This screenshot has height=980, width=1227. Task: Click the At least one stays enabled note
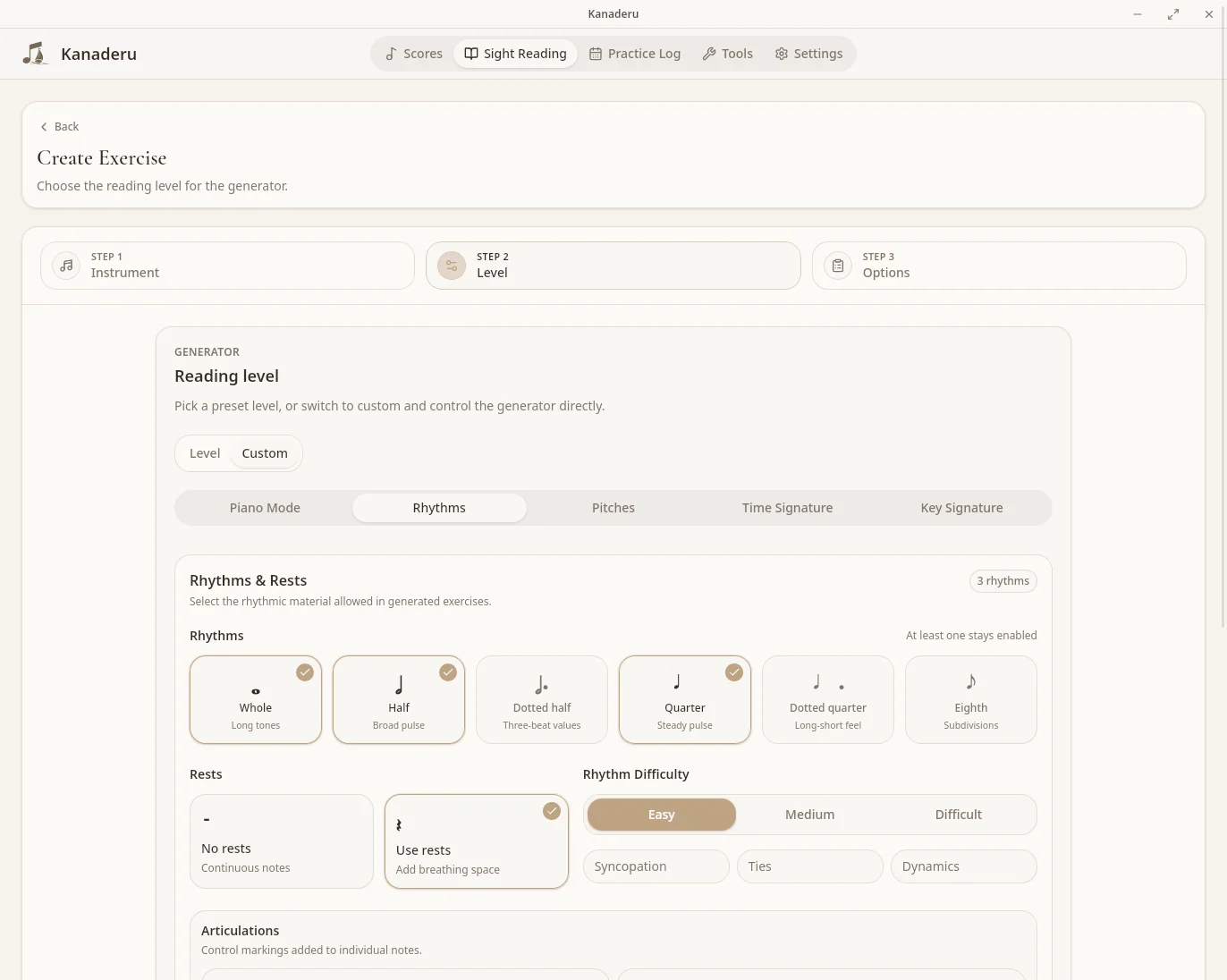pos(971,636)
